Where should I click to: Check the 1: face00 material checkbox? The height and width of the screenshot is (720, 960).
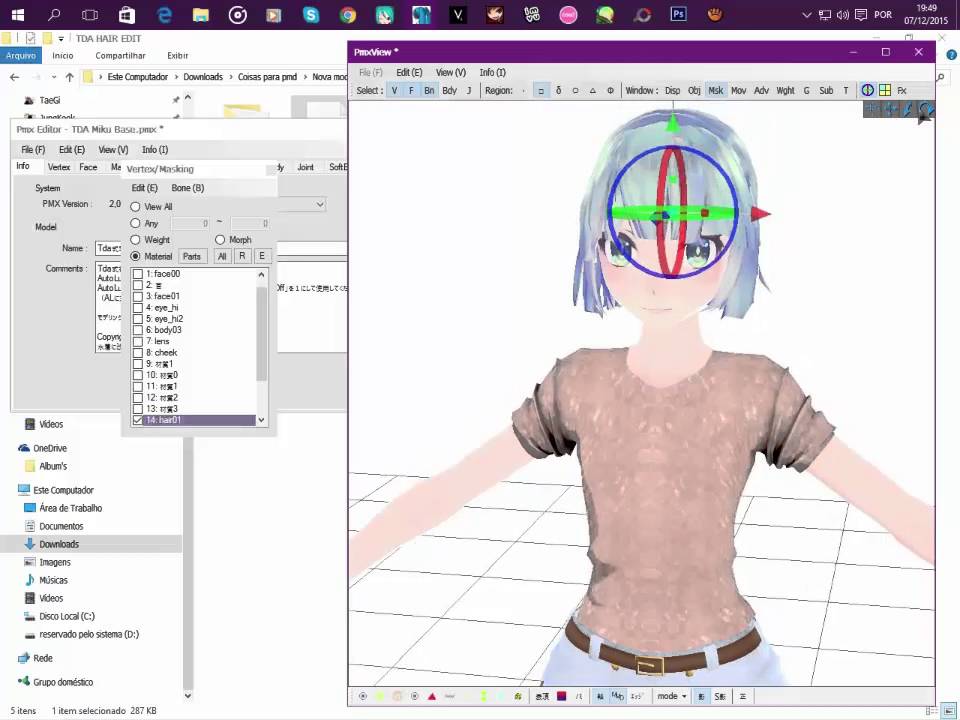click(x=138, y=274)
